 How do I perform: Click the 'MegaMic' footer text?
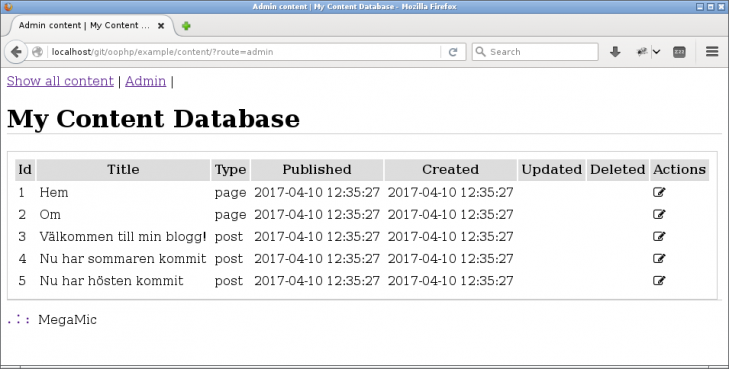[x=67, y=320]
